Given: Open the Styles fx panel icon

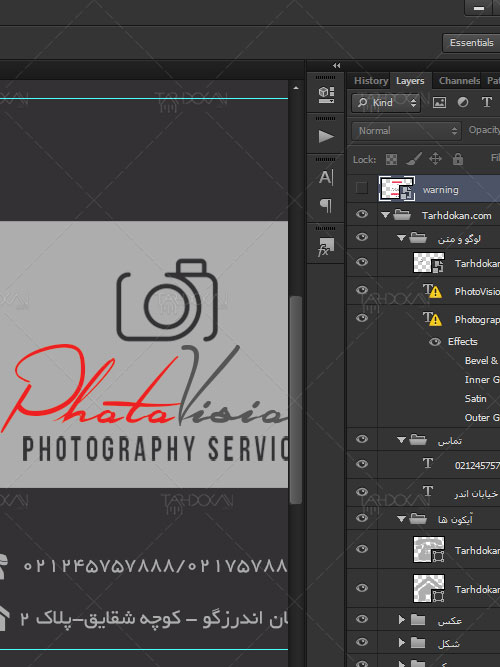Looking at the screenshot, I should click(x=326, y=247).
